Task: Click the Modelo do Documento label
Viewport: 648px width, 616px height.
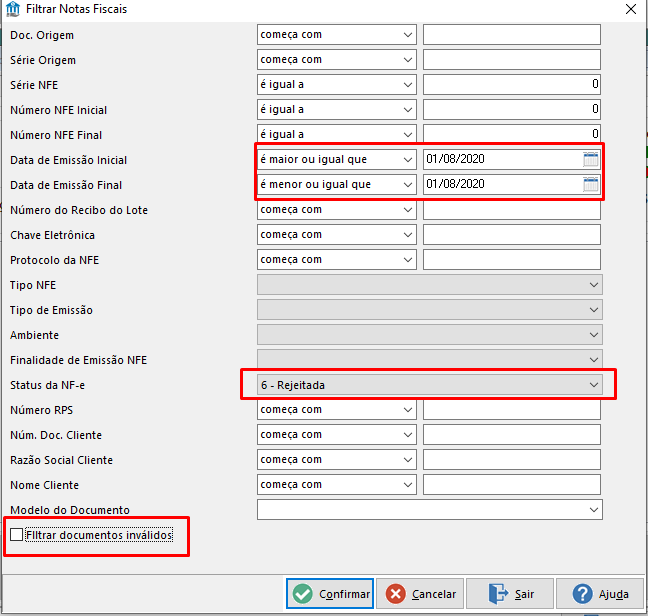Action: coord(70,510)
